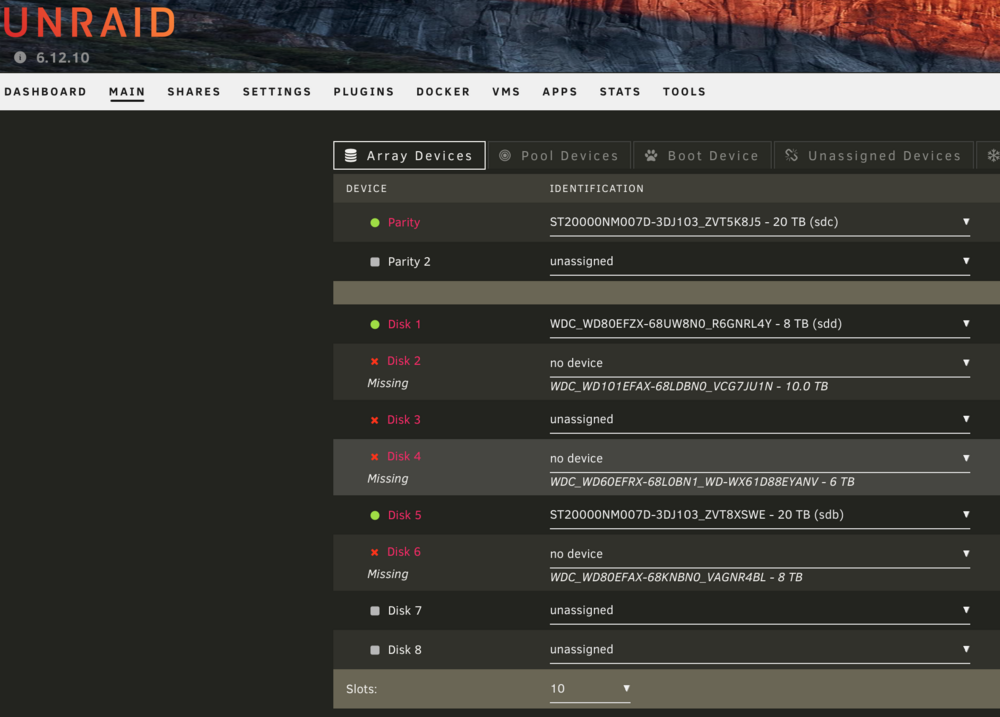Click the WDC_WD80EFAX missing drive text

[676, 577]
